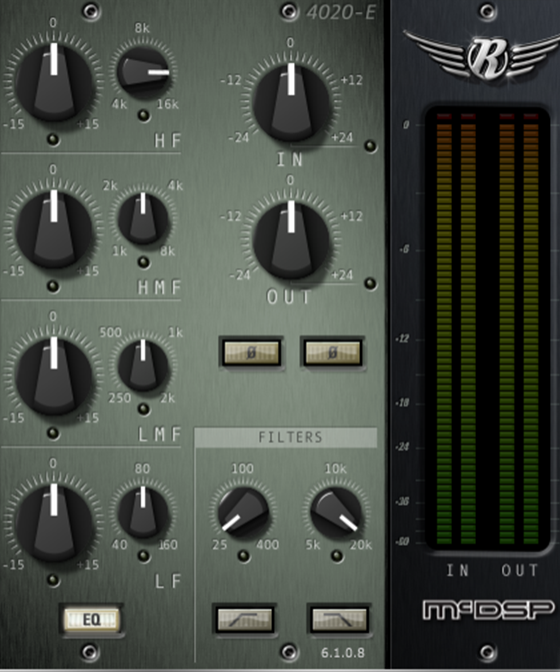The height and width of the screenshot is (672, 560).
Task: Click the HMF gain knob
Action: coord(54,229)
